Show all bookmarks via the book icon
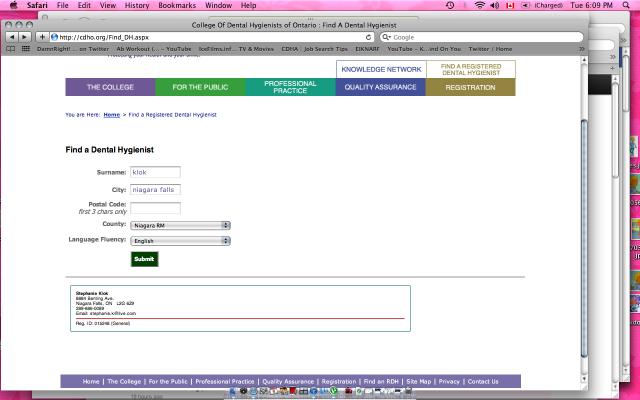Screen dimensions: 640x400 [11, 49]
